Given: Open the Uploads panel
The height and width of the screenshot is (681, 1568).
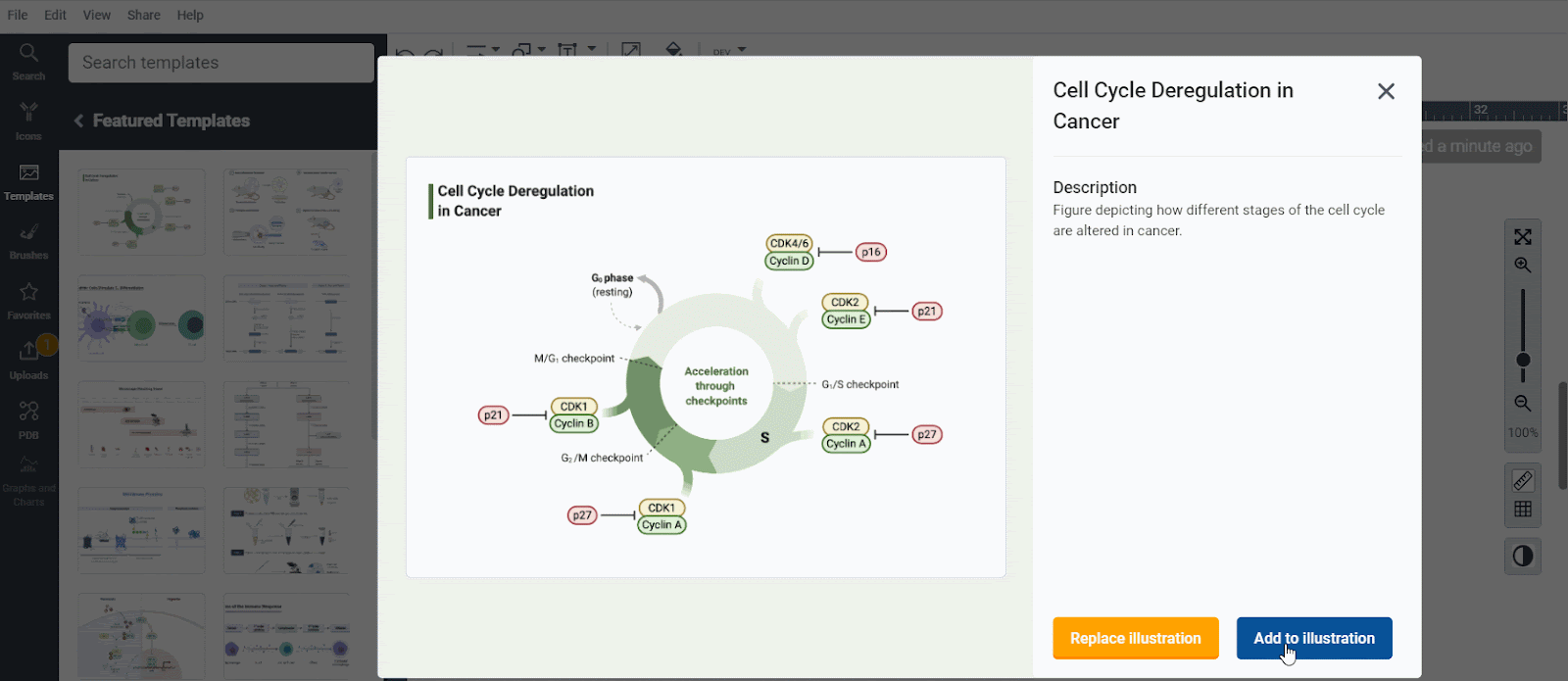Looking at the screenshot, I should tap(28, 360).
